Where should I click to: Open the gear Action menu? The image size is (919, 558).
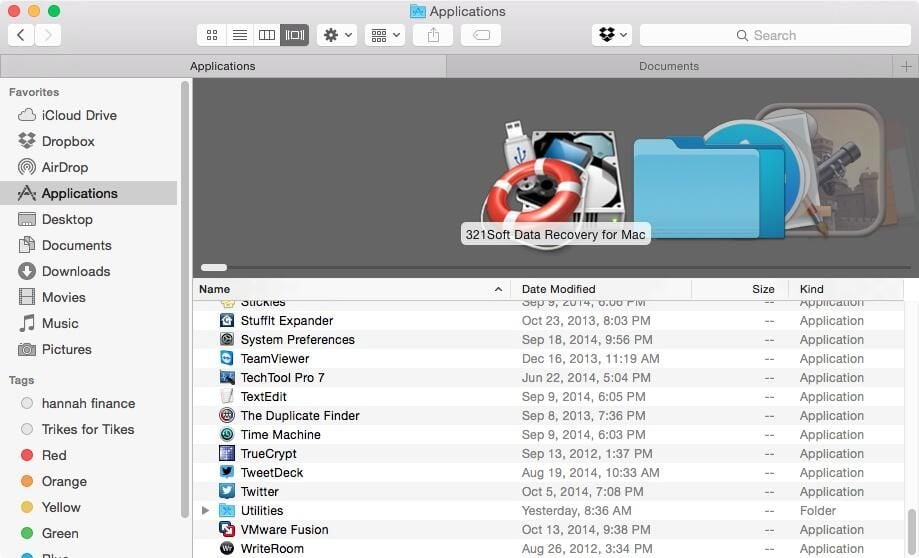tap(337, 35)
